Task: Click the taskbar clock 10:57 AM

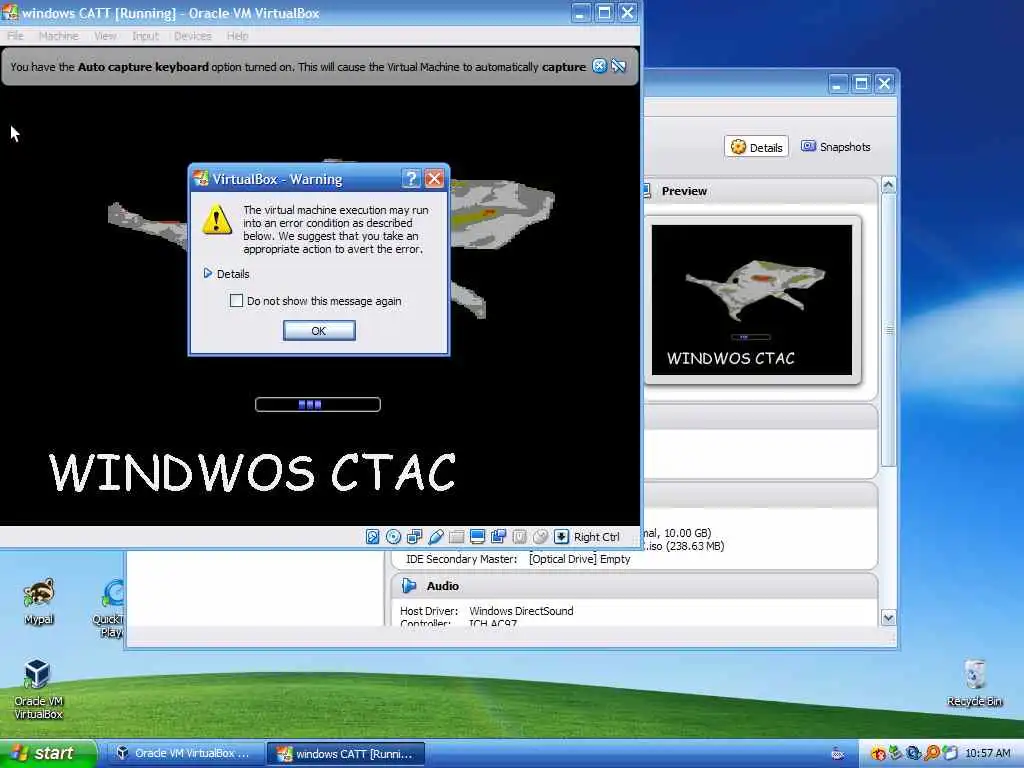Action: point(987,754)
